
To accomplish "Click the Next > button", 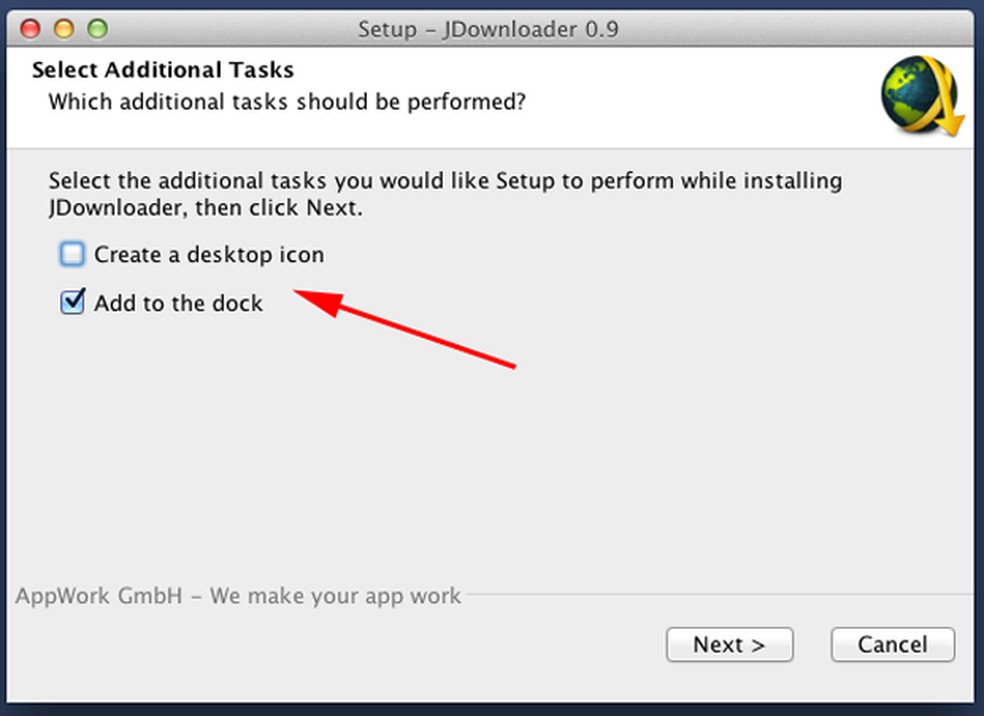I will (x=729, y=645).
